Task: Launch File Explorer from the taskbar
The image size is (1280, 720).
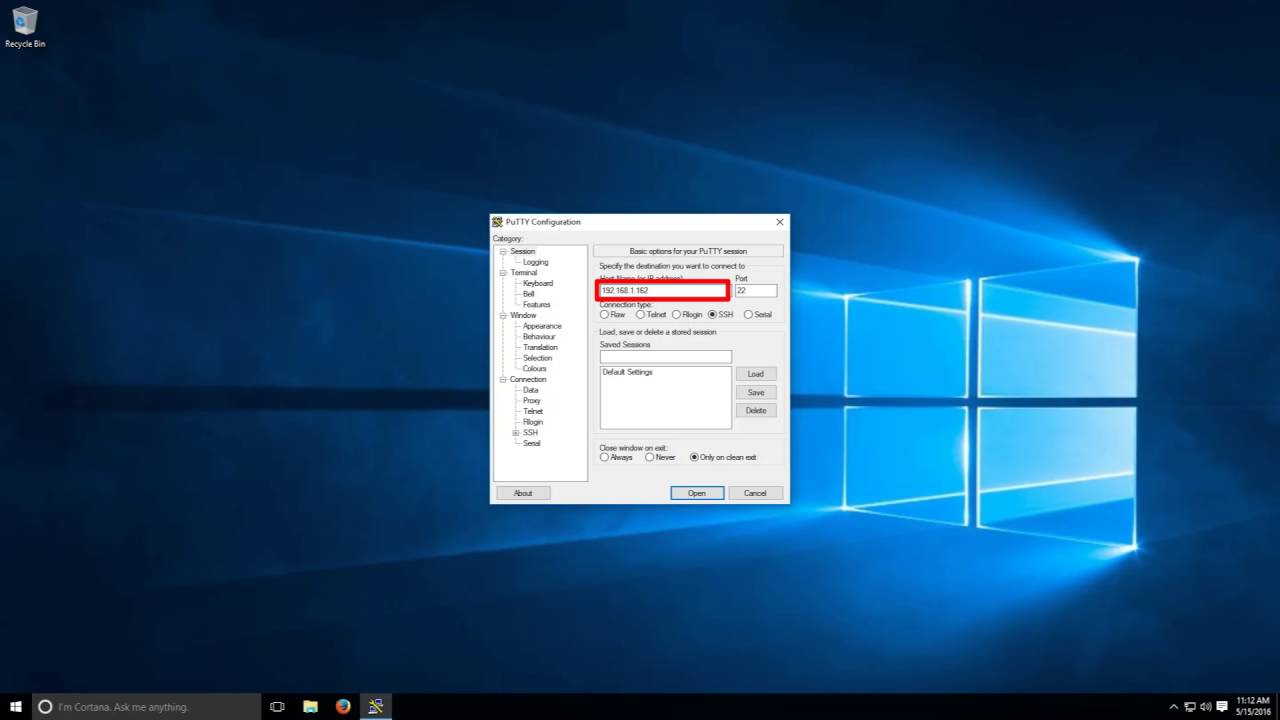Action: [x=310, y=706]
